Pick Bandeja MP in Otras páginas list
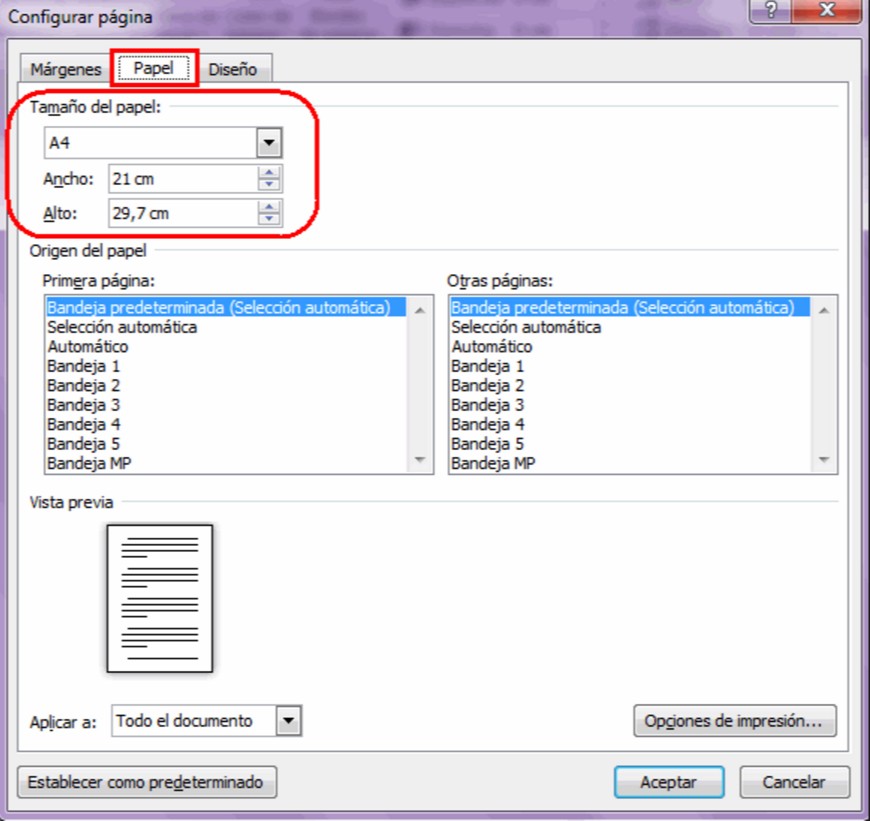This screenshot has width=870, height=821. point(630,463)
